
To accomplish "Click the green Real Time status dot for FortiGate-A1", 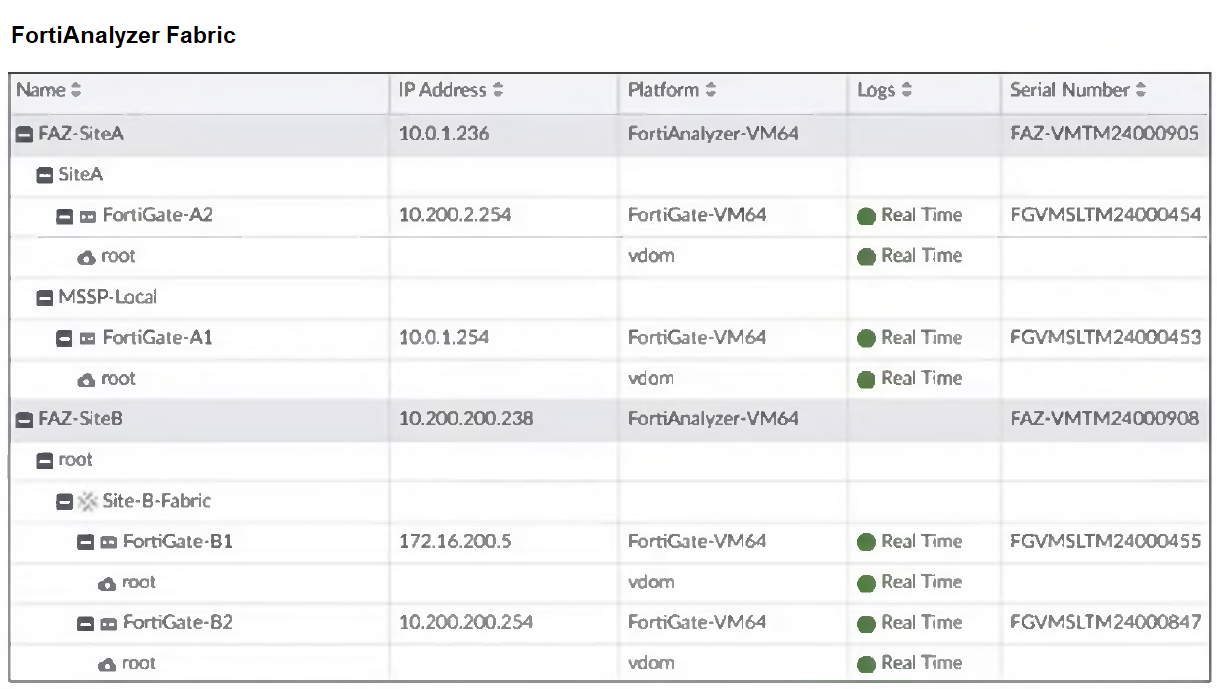I will coord(866,338).
